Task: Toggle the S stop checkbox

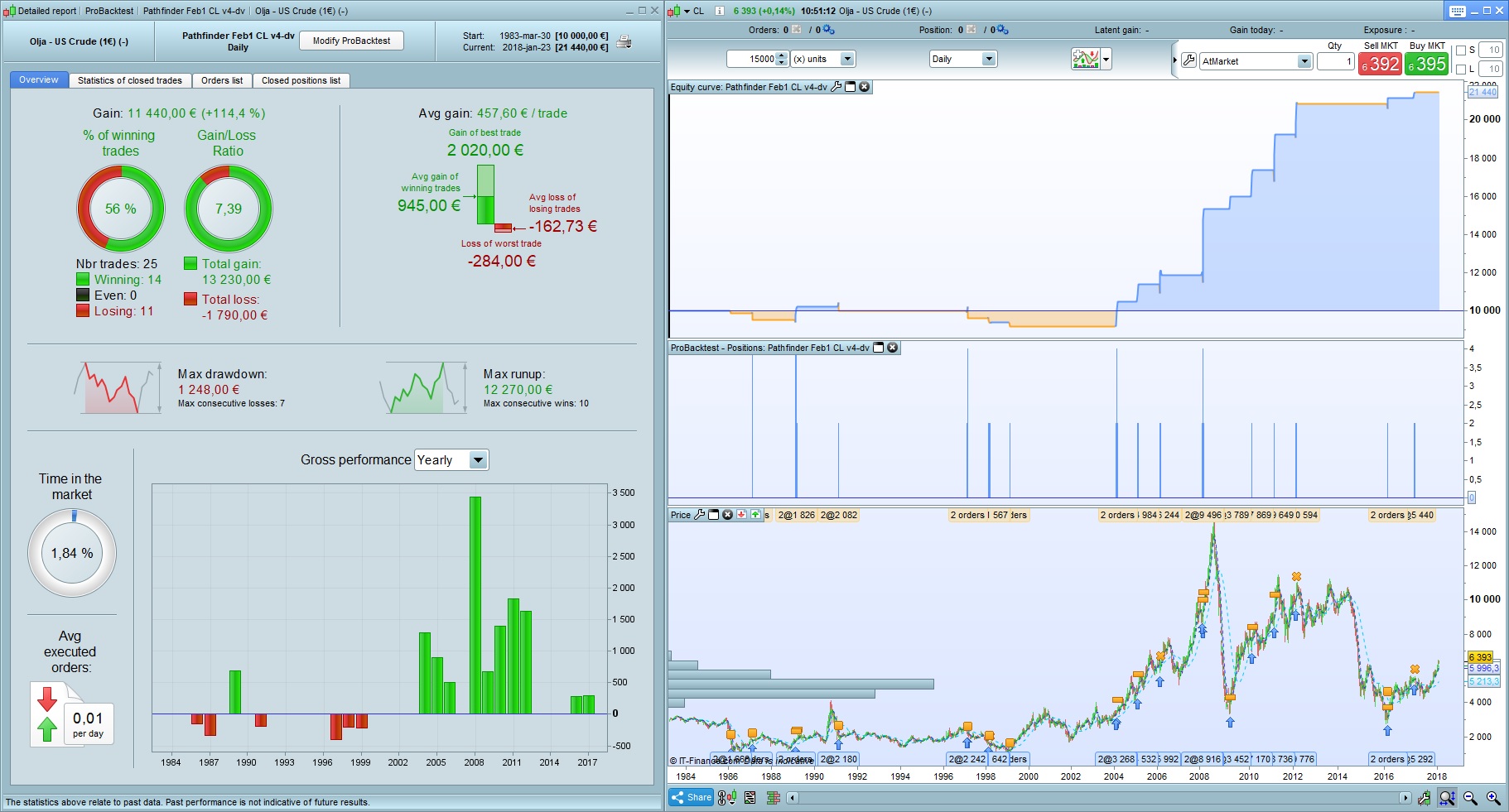Action: coord(1461,50)
